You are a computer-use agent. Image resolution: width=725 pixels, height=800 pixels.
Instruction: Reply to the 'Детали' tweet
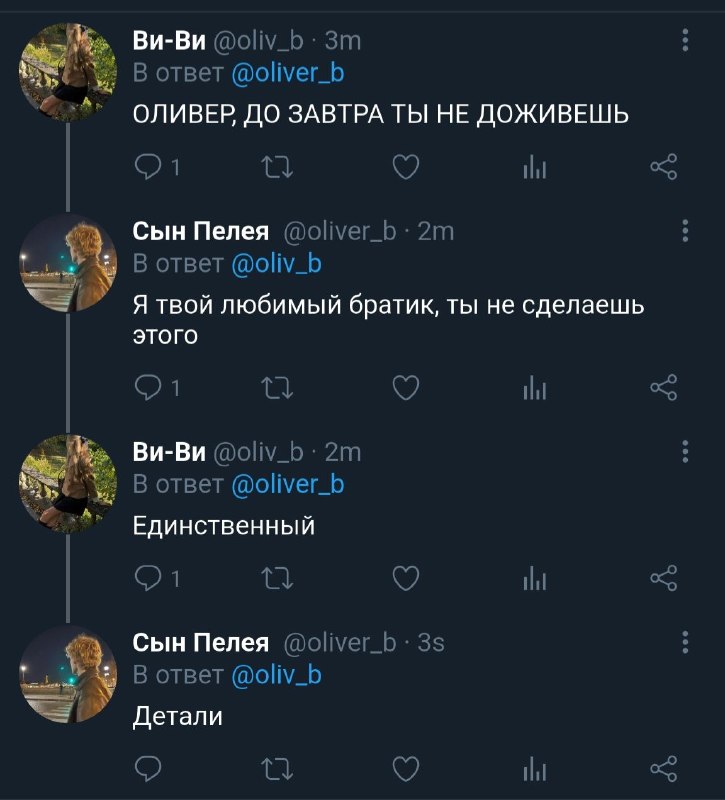pos(148,769)
